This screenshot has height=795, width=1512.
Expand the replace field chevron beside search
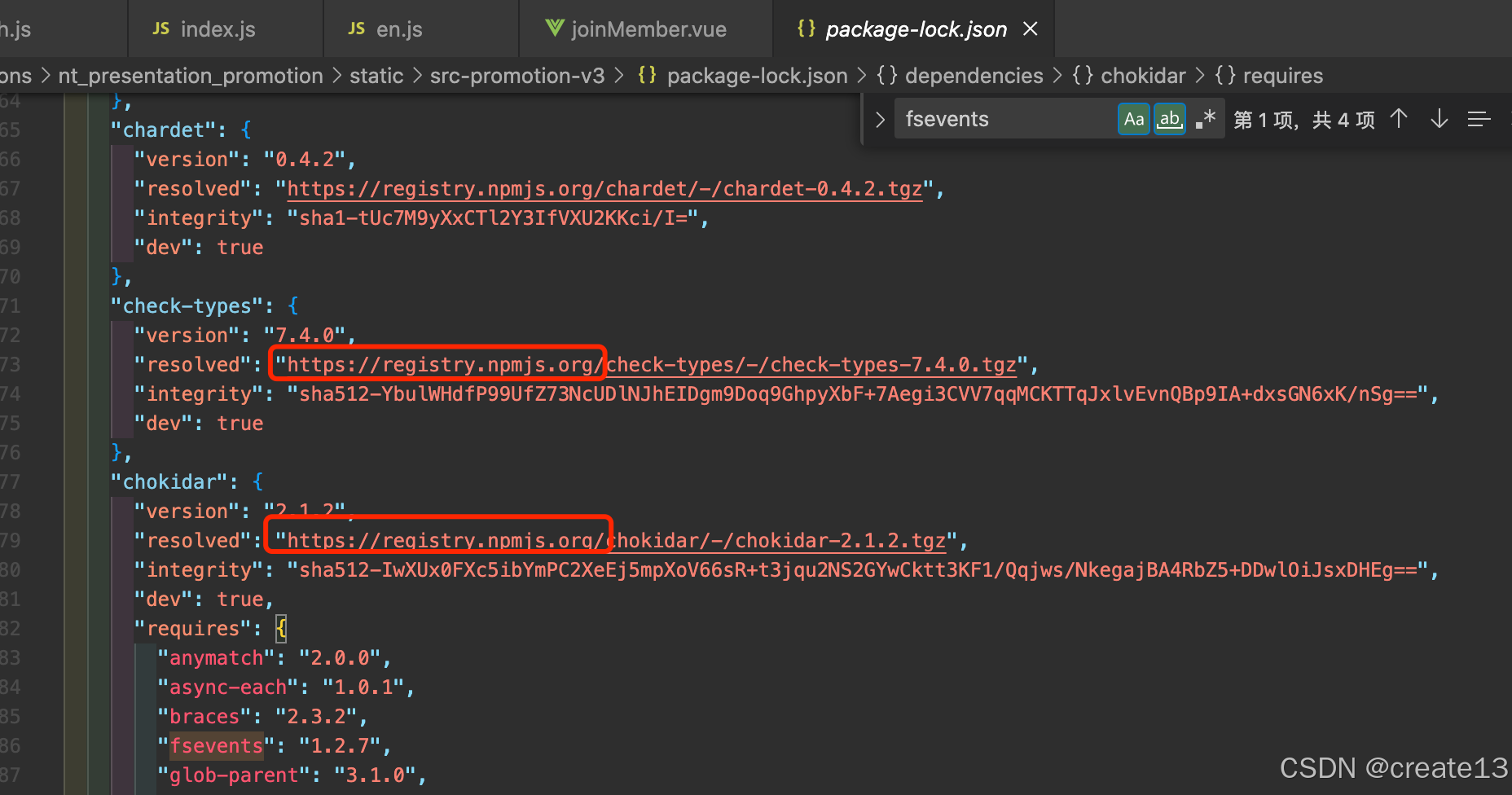879,119
